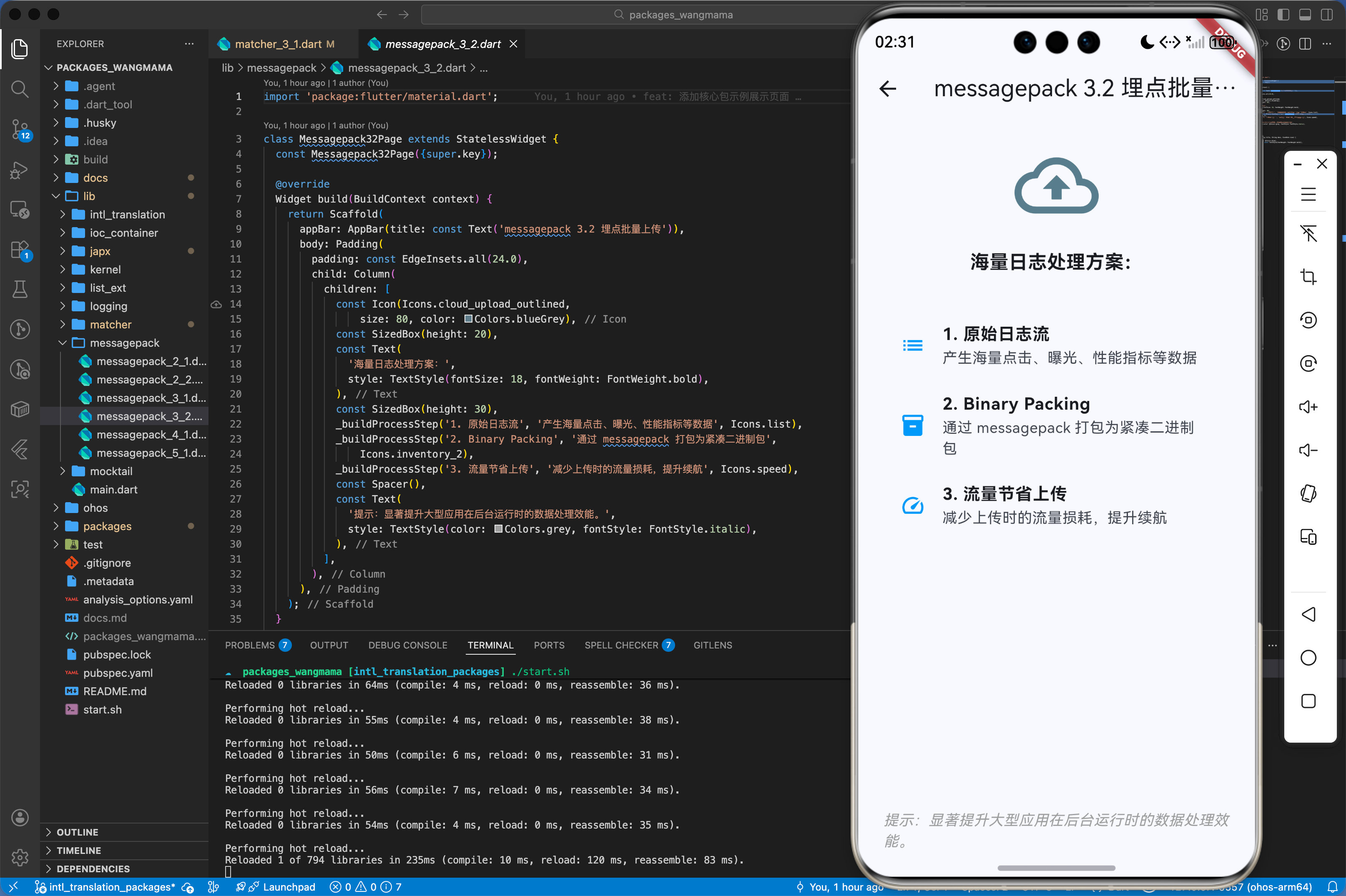
Task: Click the crop screenshot icon in emulator toolbar
Action: pos(1308,277)
